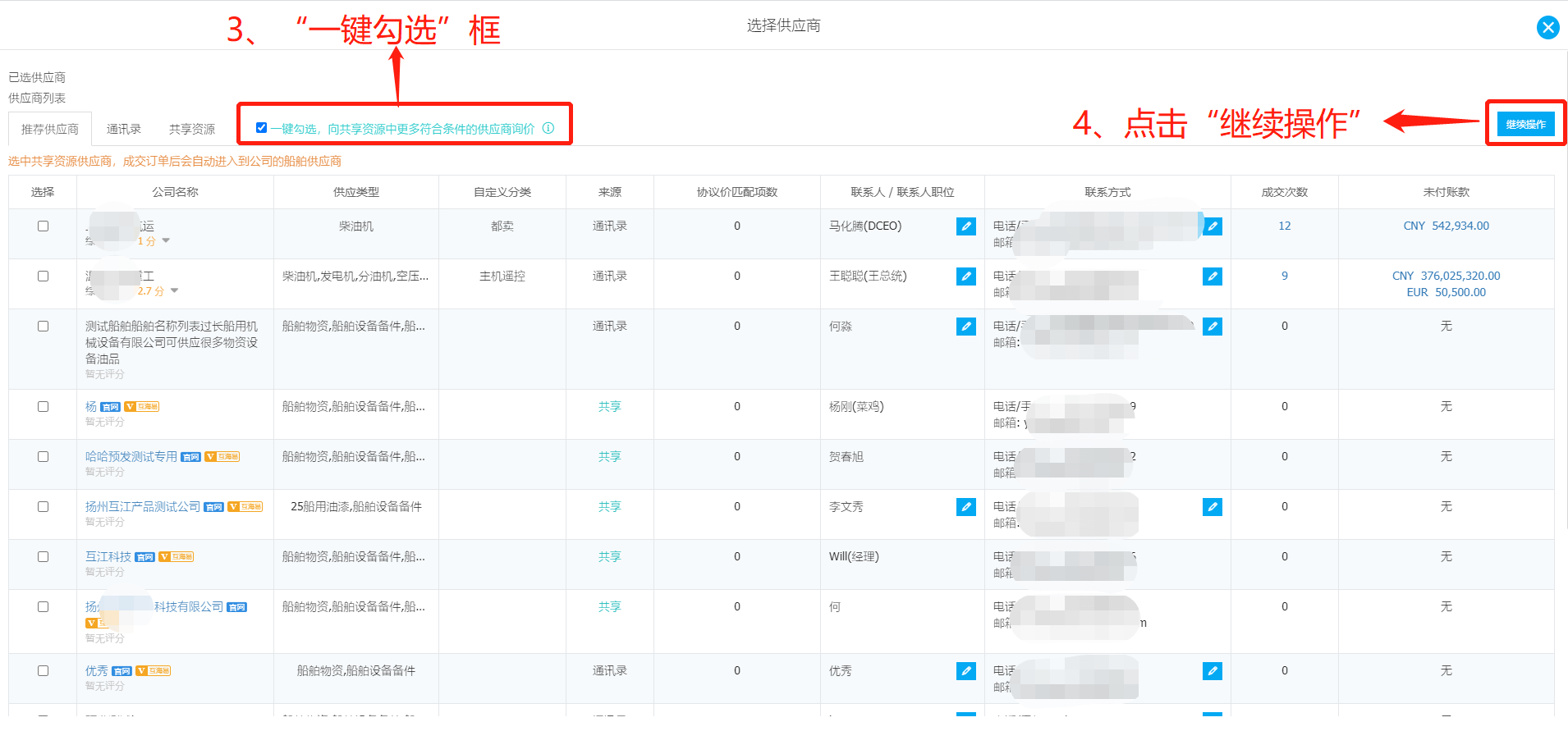Switch to 推荐供应商 tab

50,129
